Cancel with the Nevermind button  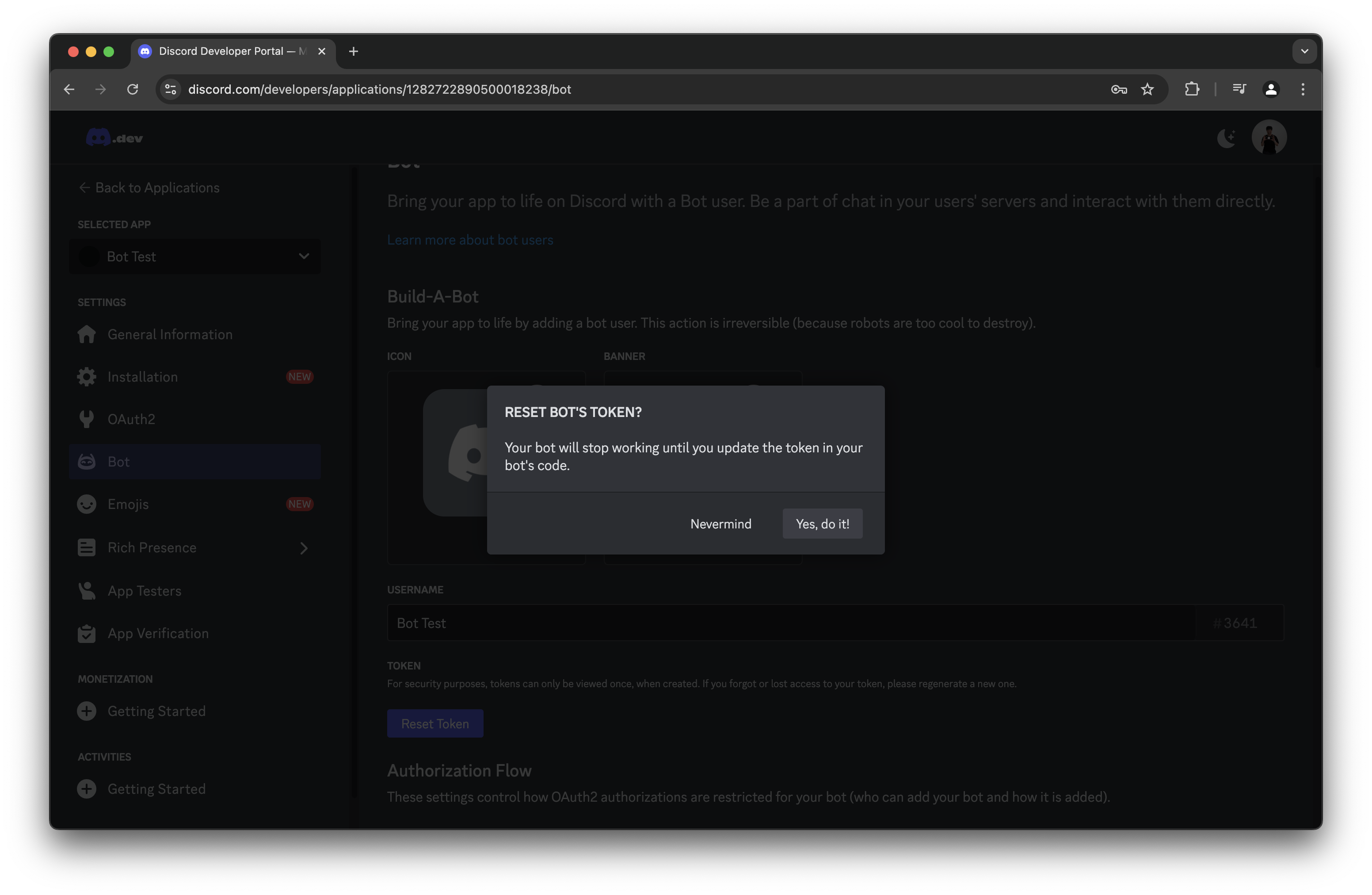coord(720,524)
